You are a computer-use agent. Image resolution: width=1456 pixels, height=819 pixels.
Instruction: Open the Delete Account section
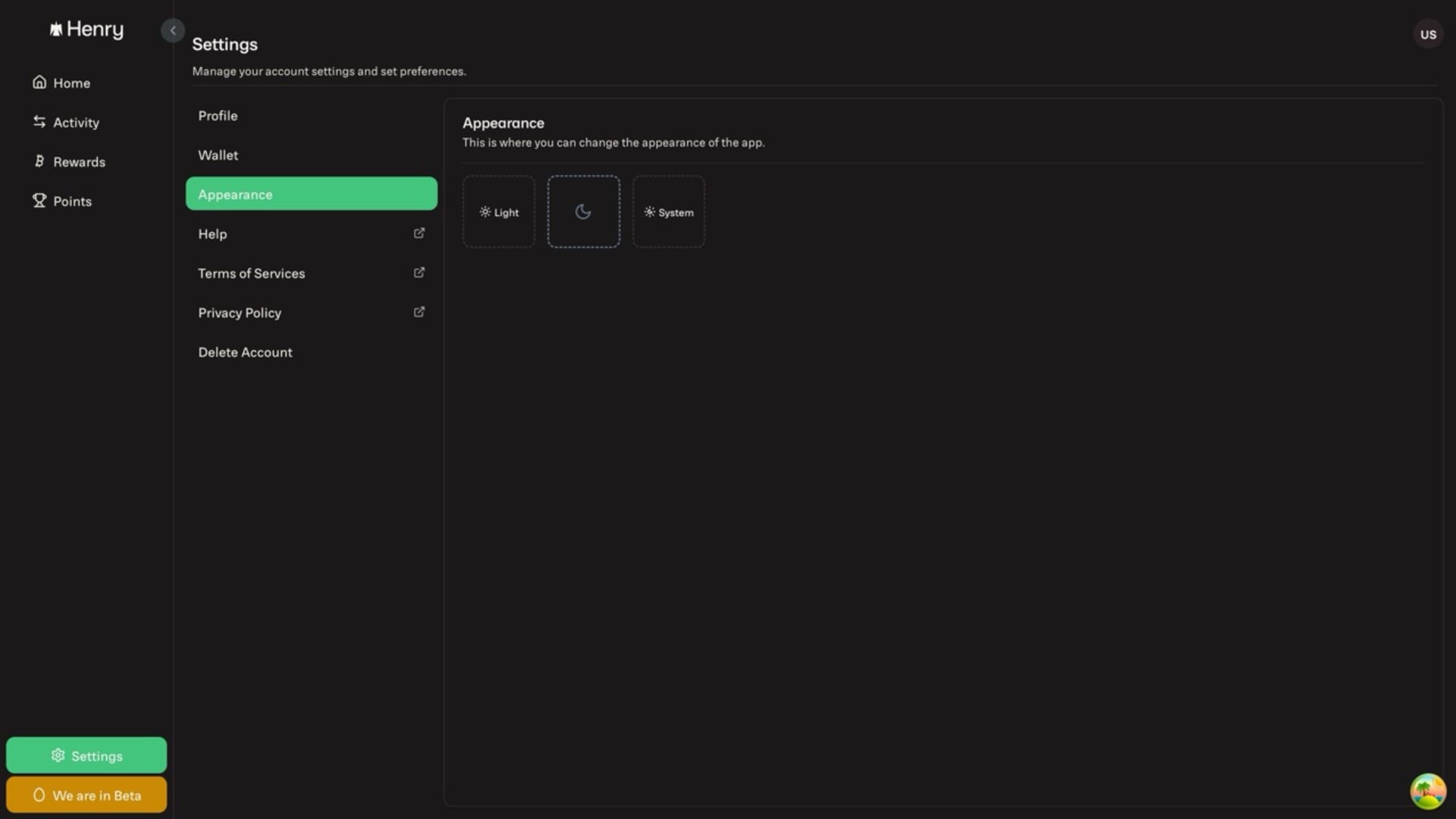pyautogui.click(x=245, y=352)
